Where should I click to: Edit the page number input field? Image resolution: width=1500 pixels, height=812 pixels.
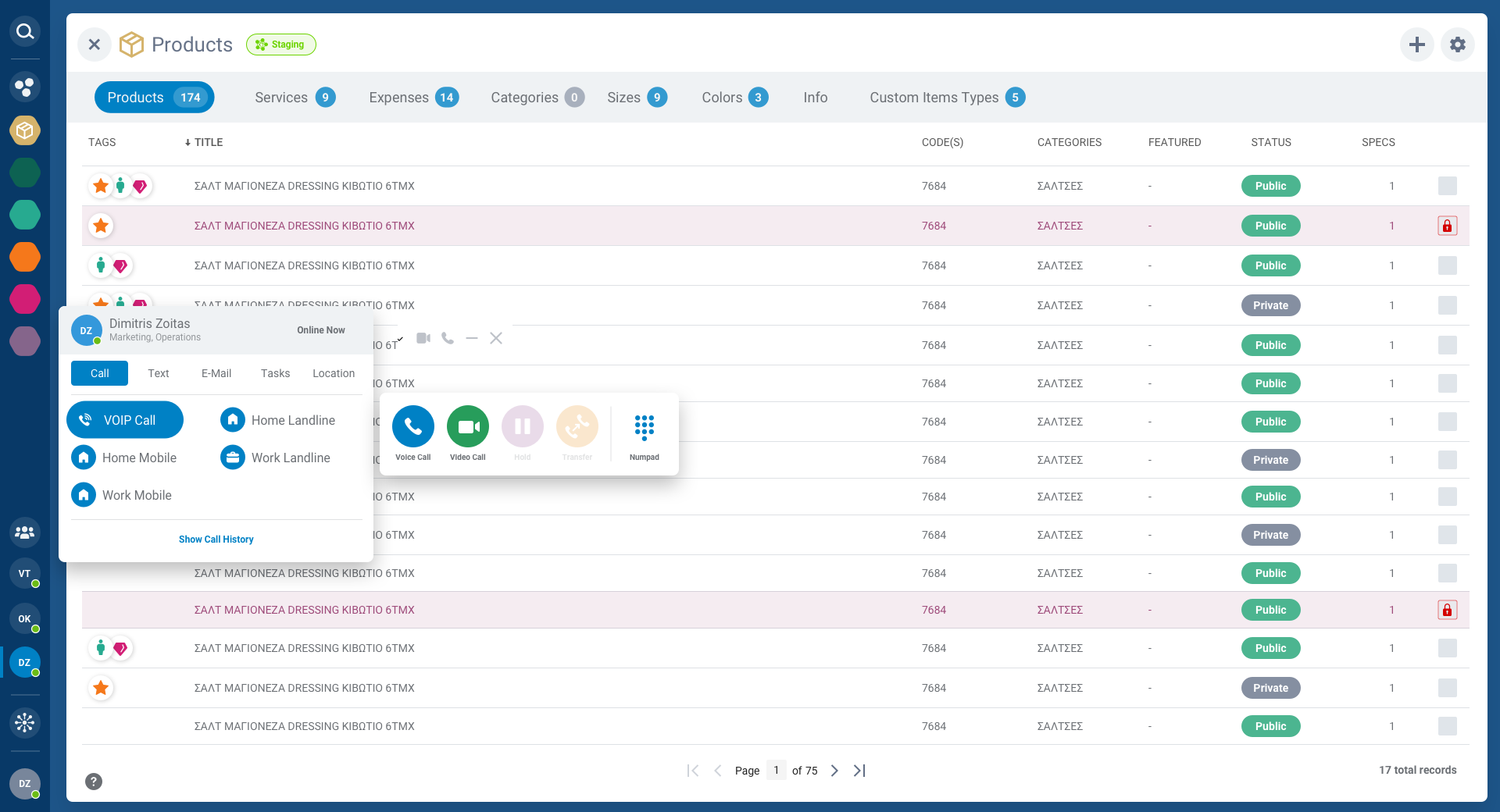pos(776,771)
